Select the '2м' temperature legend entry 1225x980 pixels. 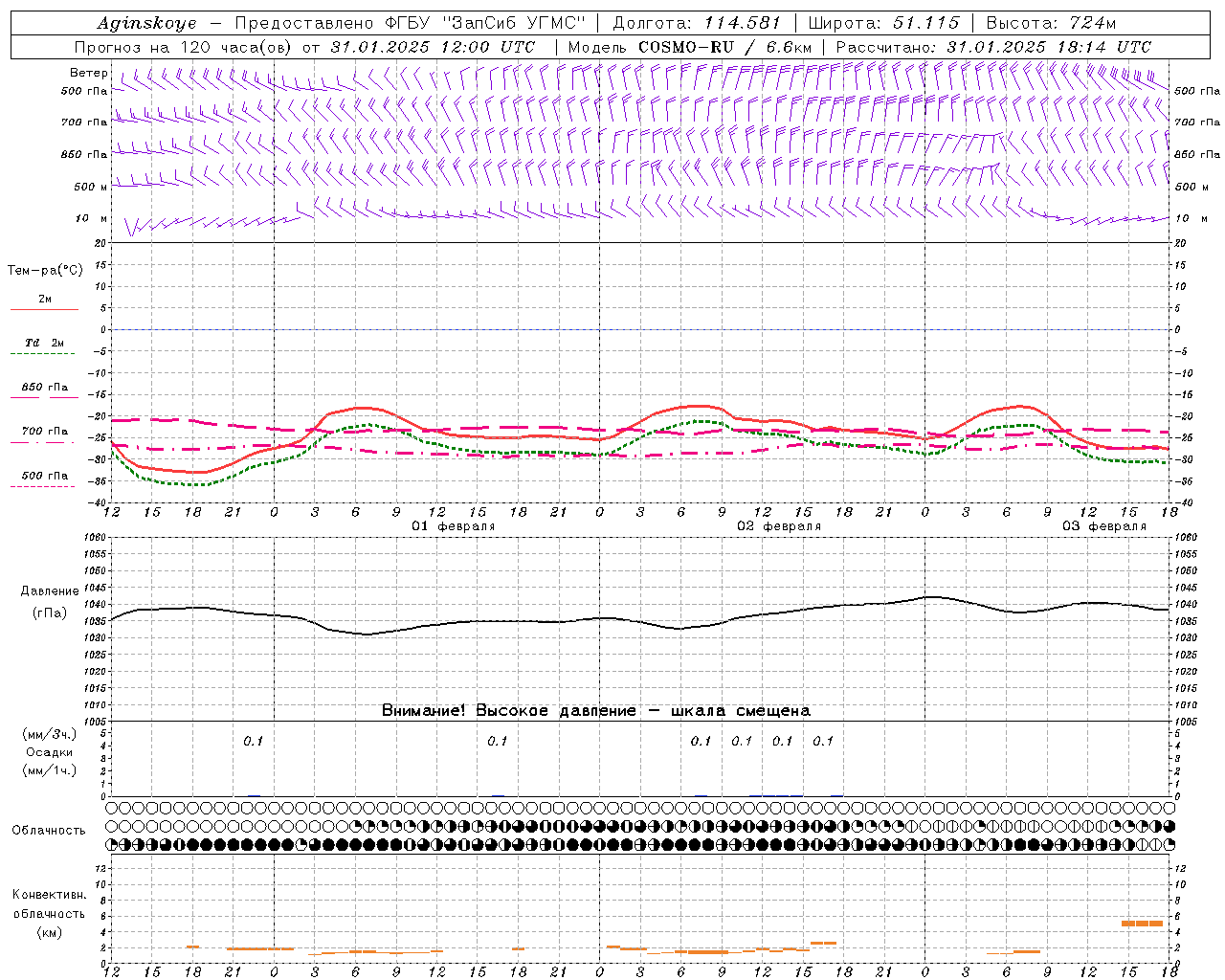click(45, 299)
